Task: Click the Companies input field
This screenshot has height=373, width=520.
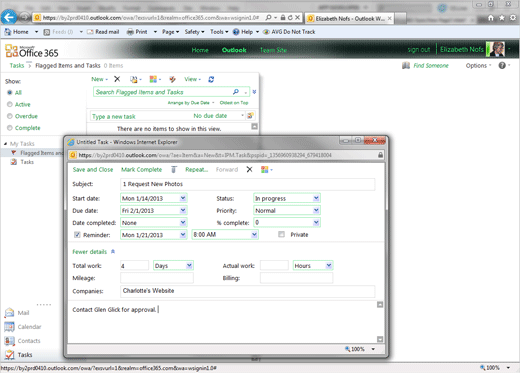Action: coord(247,291)
